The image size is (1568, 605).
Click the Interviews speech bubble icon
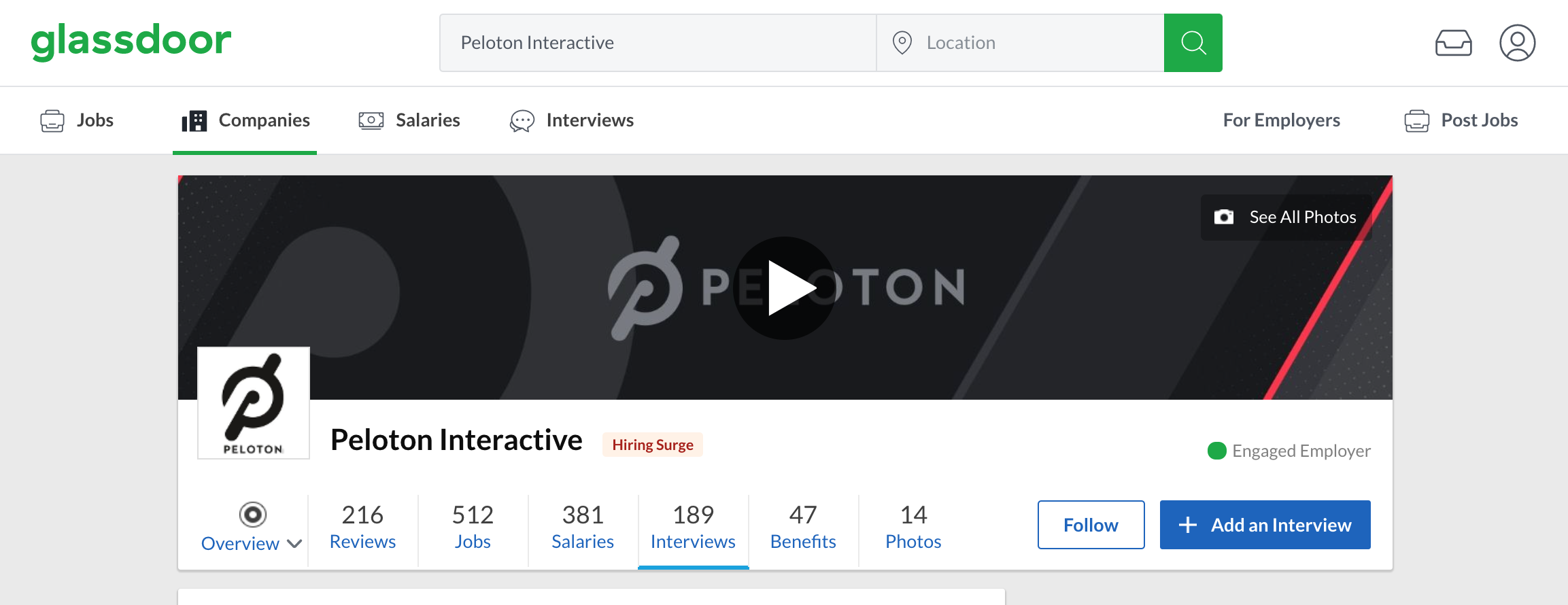point(522,121)
